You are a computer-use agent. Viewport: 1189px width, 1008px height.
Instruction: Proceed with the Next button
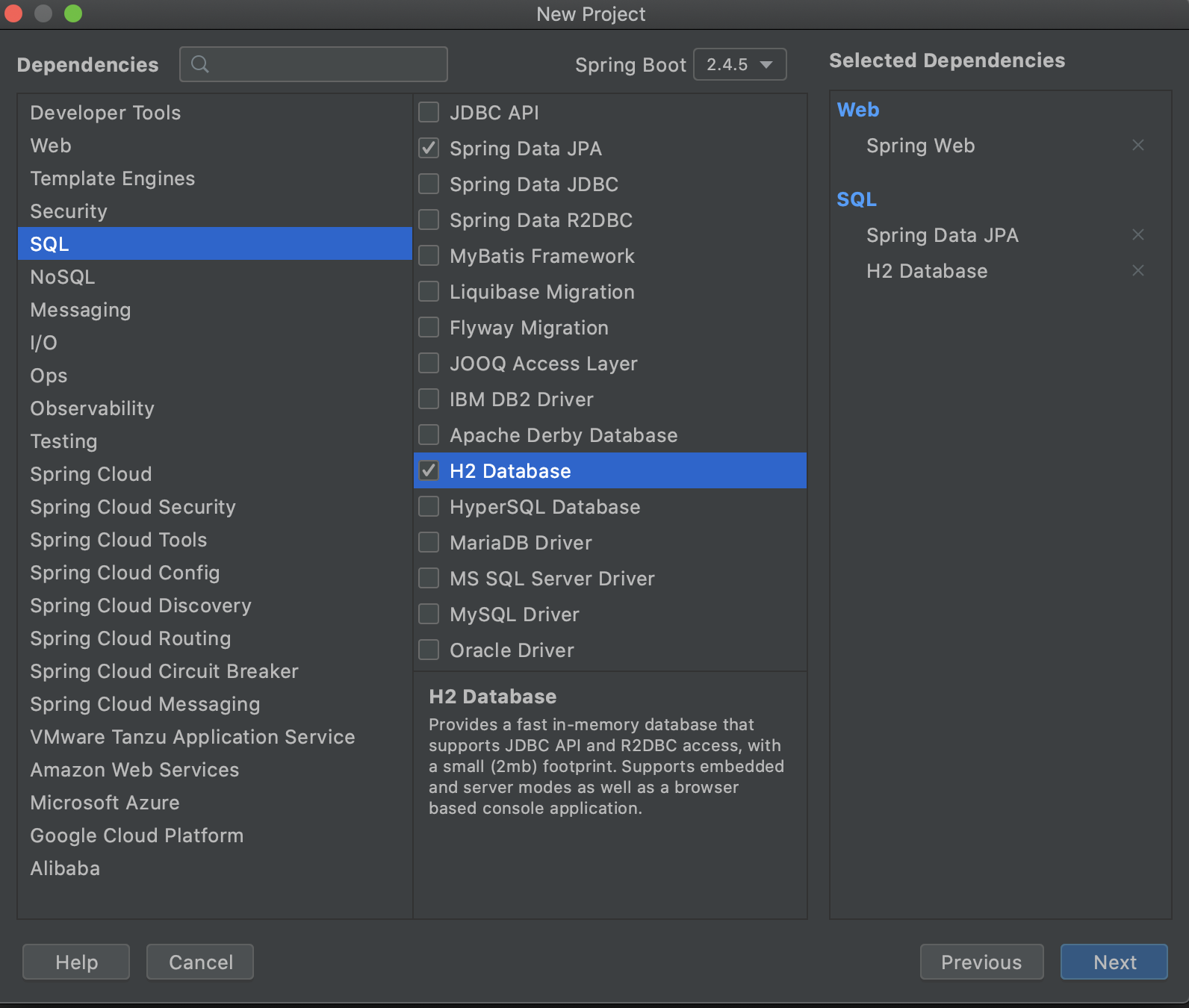[x=1114, y=962]
